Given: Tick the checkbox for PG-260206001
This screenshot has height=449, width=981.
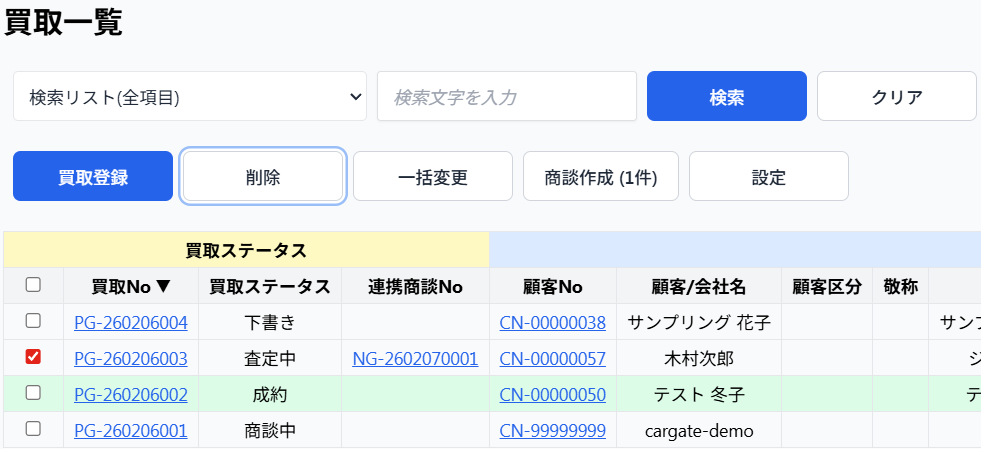Looking at the screenshot, I should pyautogui.click(x=33, y=429).
